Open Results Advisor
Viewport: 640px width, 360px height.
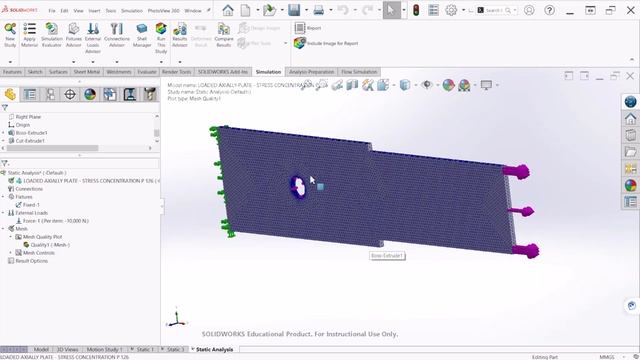(180, 35)
